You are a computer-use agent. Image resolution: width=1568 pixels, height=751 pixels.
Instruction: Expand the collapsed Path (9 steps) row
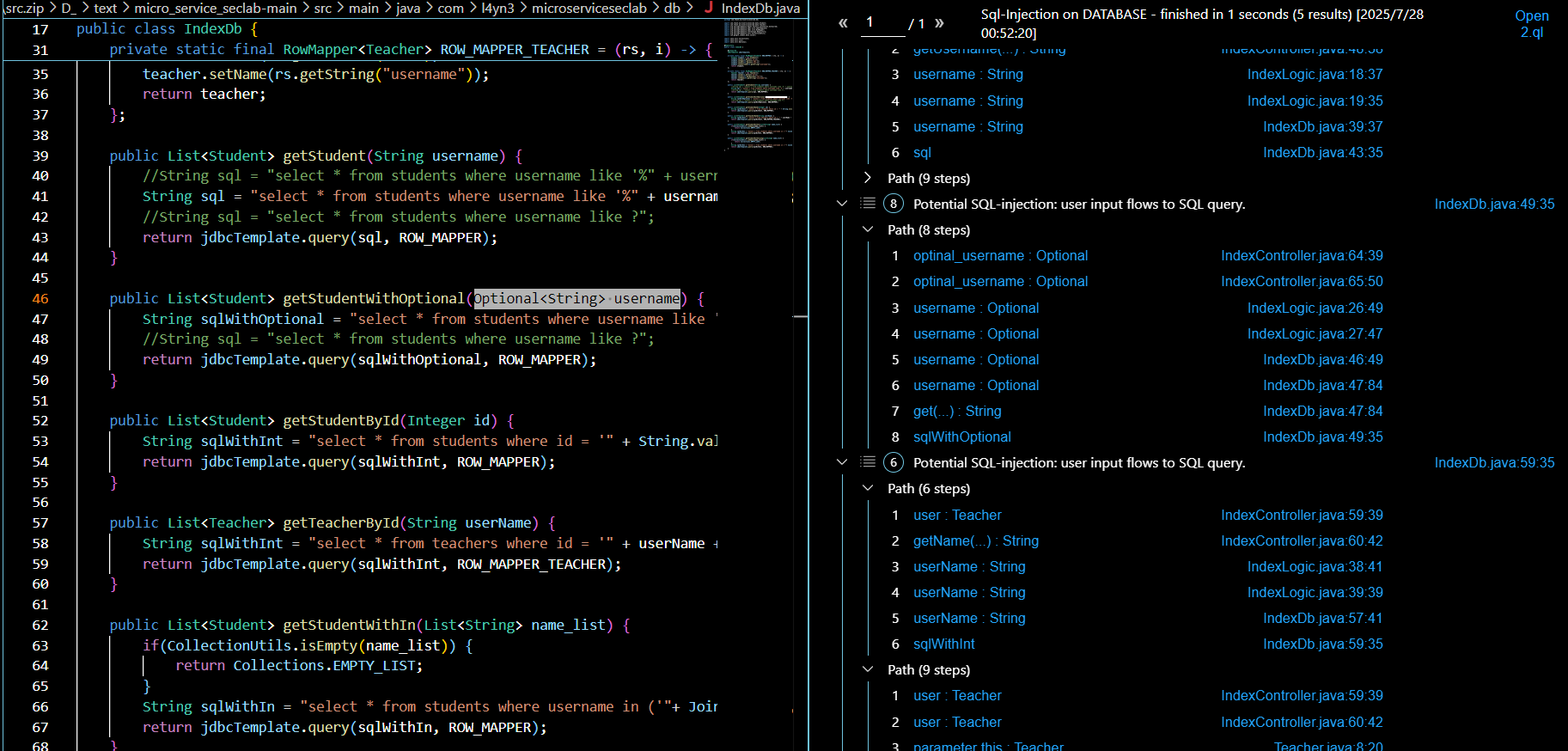(x=868, y=178)
